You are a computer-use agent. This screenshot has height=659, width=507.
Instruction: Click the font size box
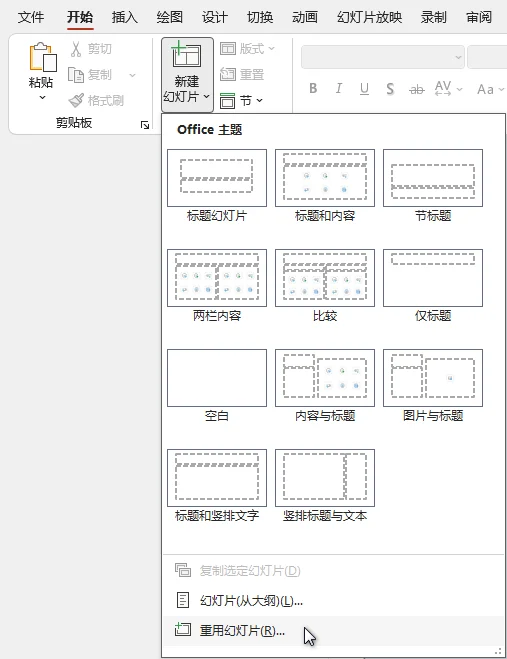(x=487, y=57)
